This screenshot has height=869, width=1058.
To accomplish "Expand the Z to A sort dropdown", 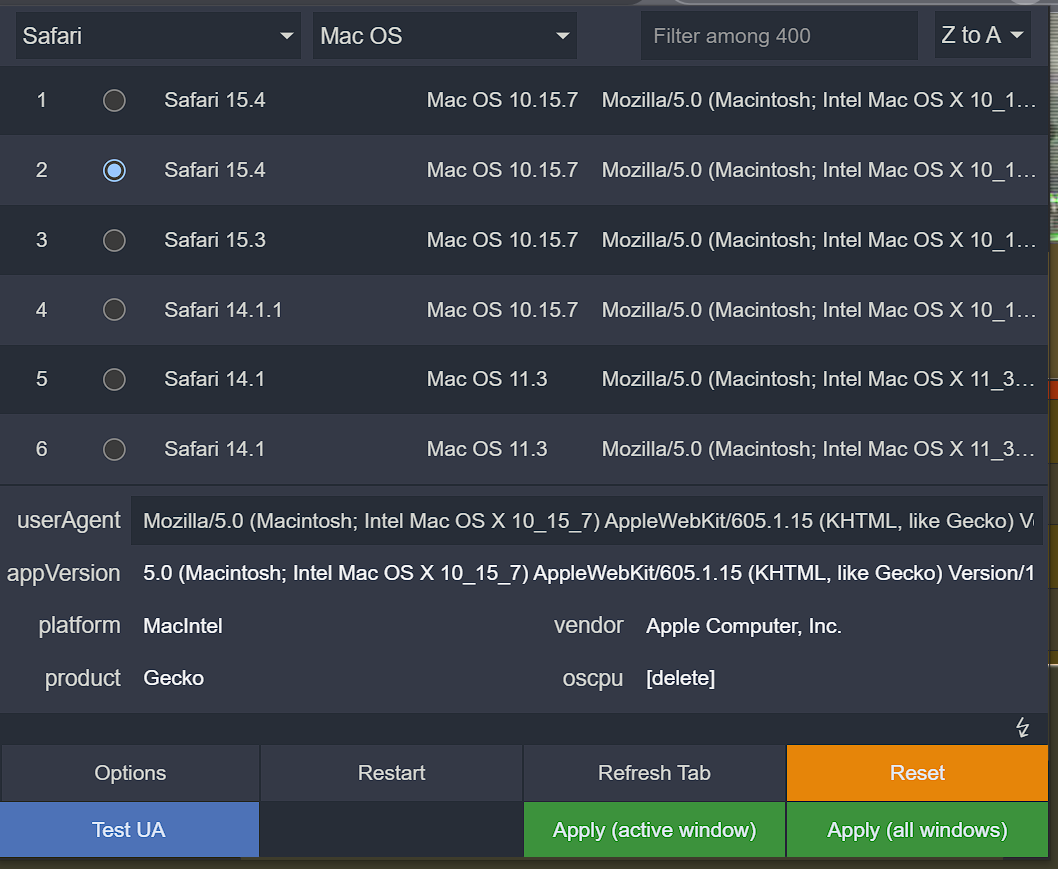I will pyautogui.click(x=982, y=36).
